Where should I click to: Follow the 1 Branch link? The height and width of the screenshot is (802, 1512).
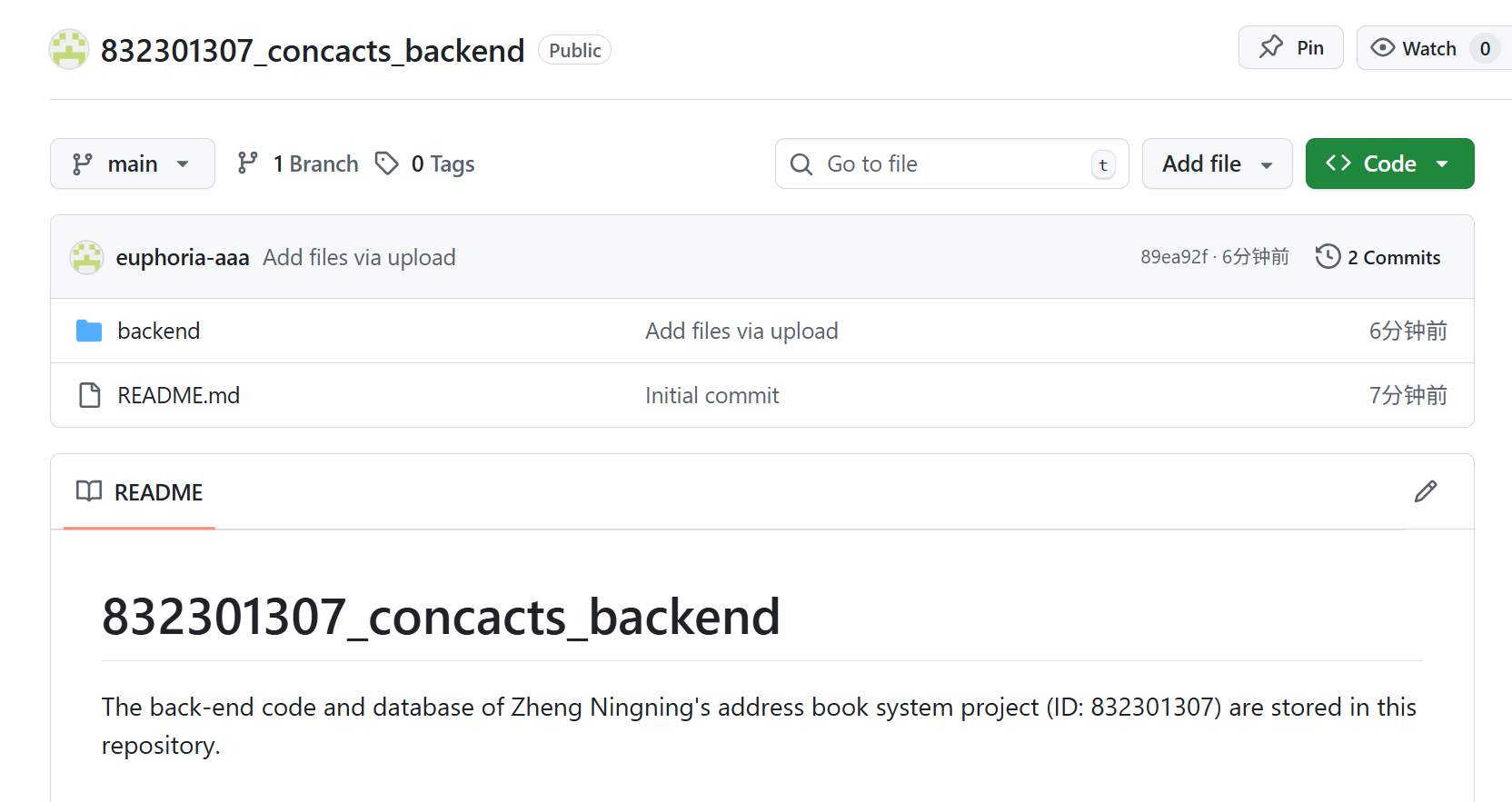[x=315, y=163]
